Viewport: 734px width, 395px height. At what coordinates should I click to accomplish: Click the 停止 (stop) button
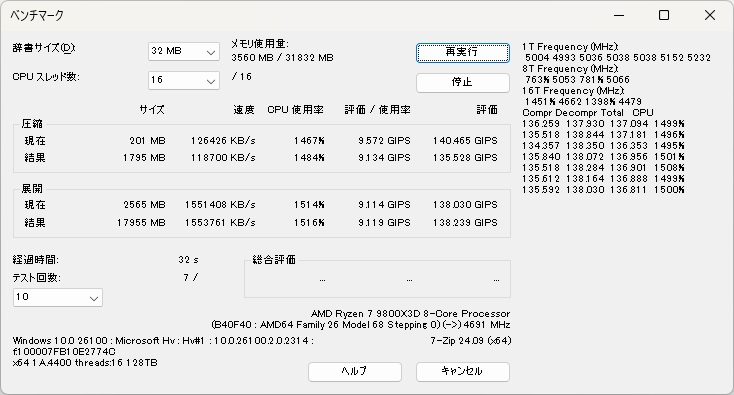[462, 82]
